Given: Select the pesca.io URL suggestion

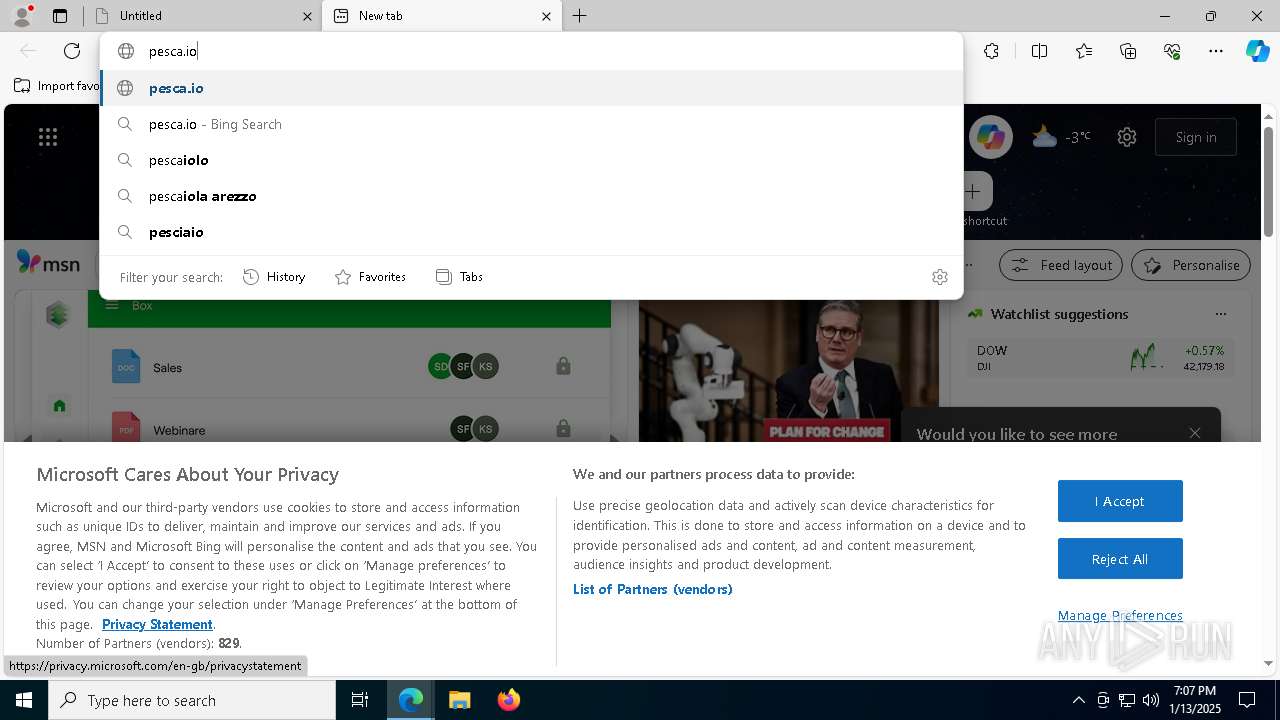Looking at the screenshot, I should (531, 88).
